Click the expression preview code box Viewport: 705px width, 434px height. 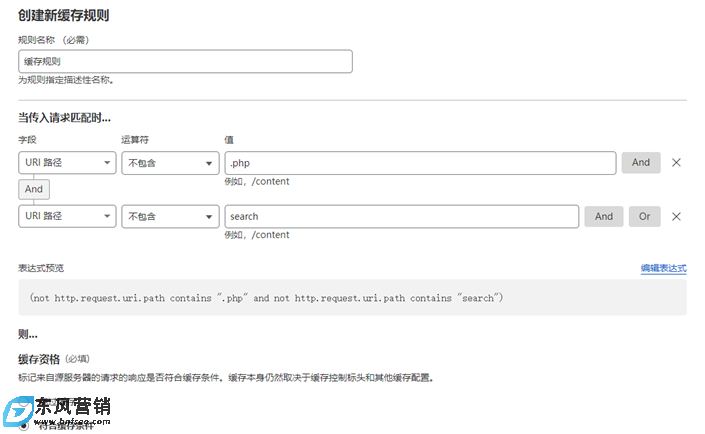click(x=352, y=298)
